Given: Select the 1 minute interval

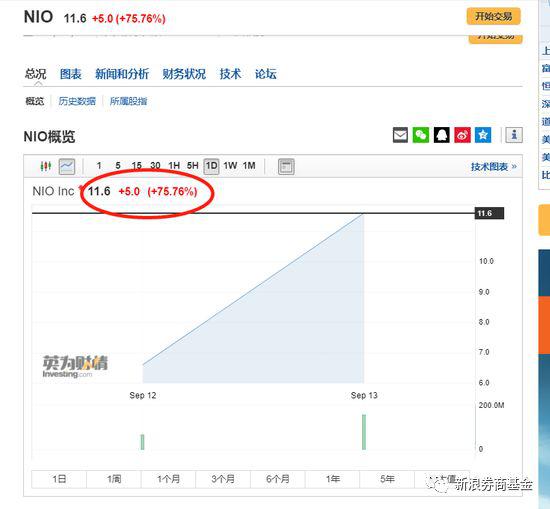Looking at the screenshot, I should coord(99,166).
